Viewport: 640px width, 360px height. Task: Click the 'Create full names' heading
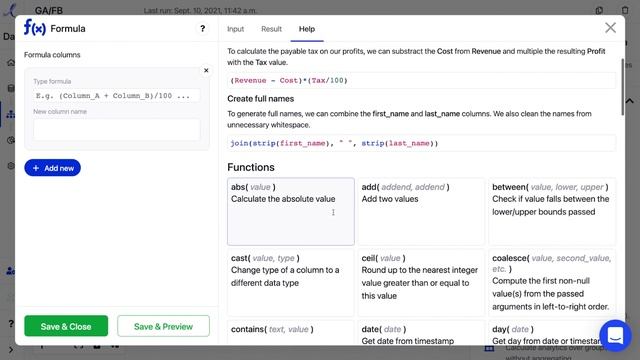click(x=260, y=99)
